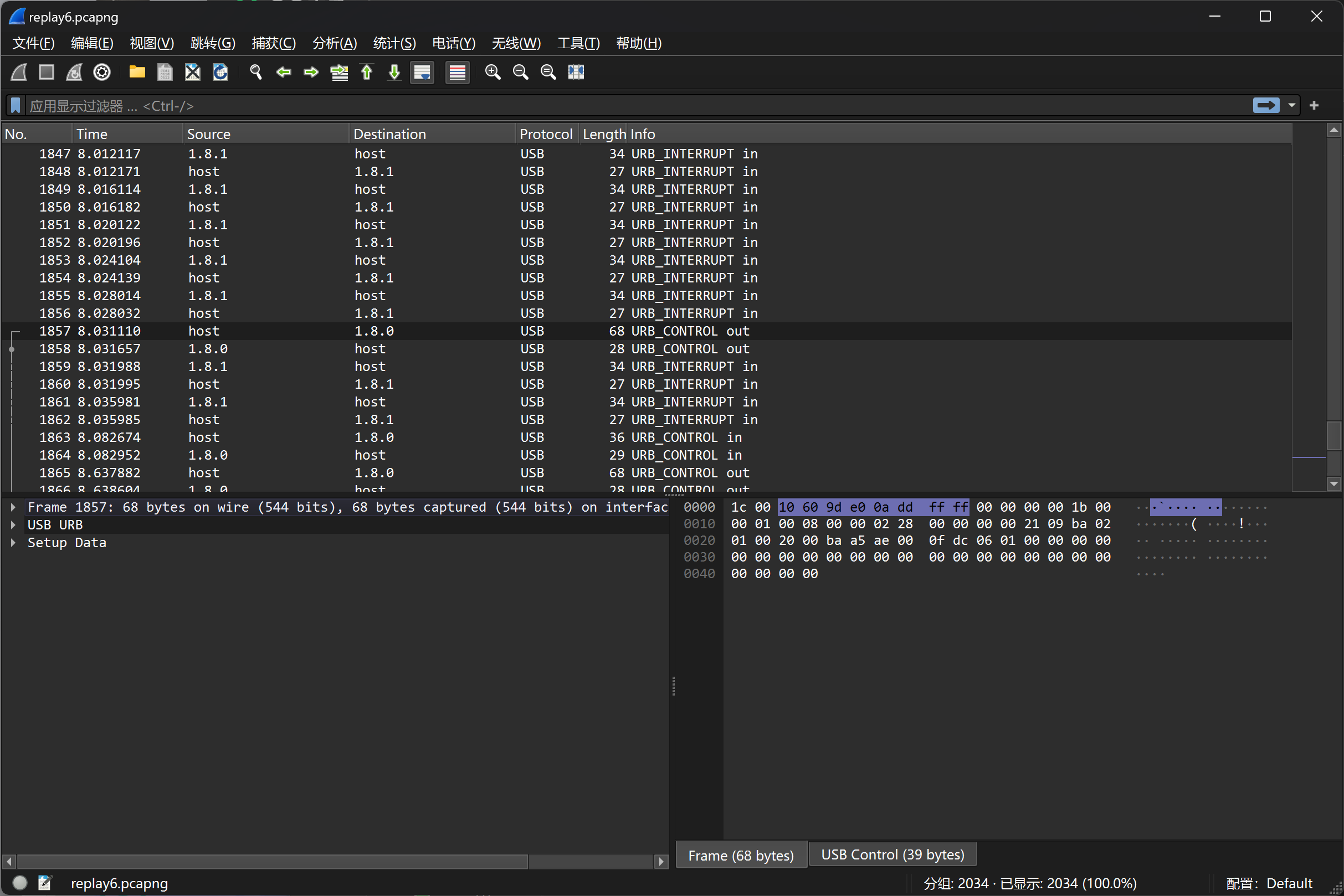Jump to first packet up arrow
1344x896 pixels.
367,73
